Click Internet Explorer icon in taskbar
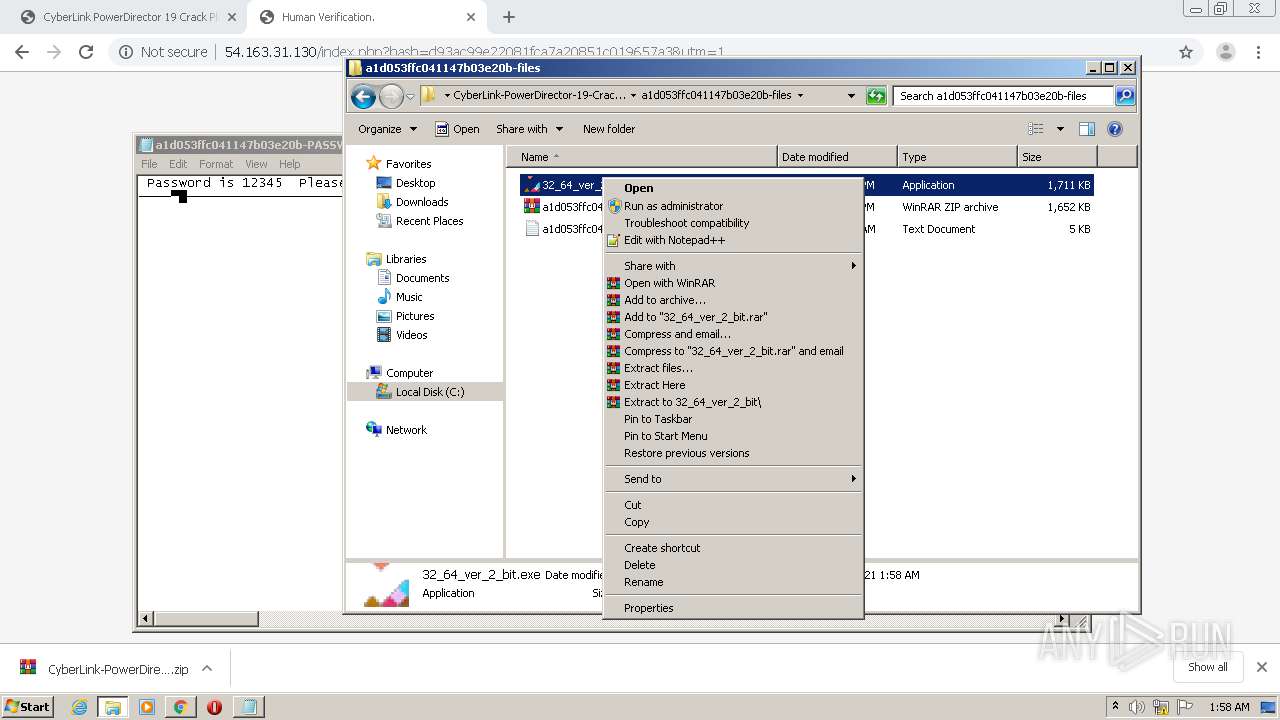 tap(79, 707)
